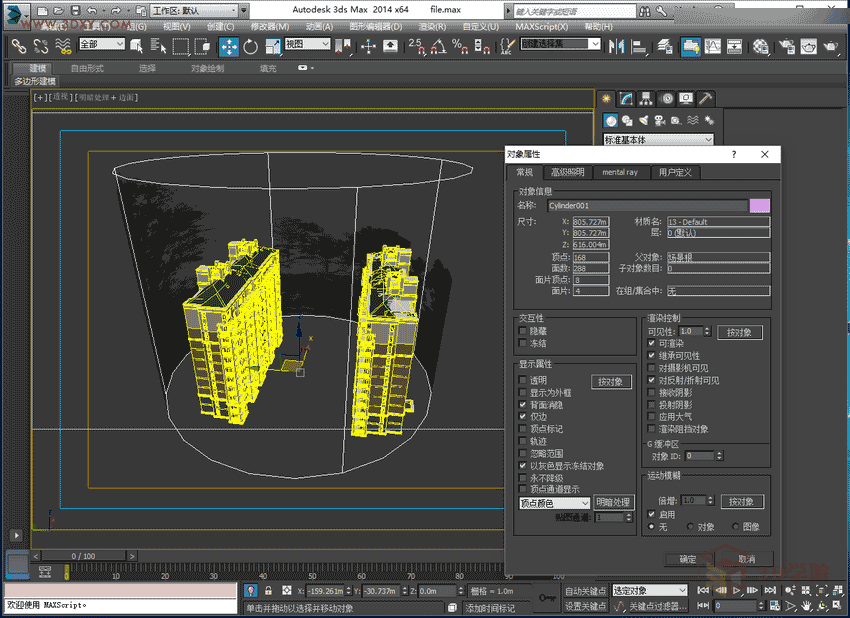Select the 图像 motion blur radio button
The image size is (850, 618).
tap(737, 526)
